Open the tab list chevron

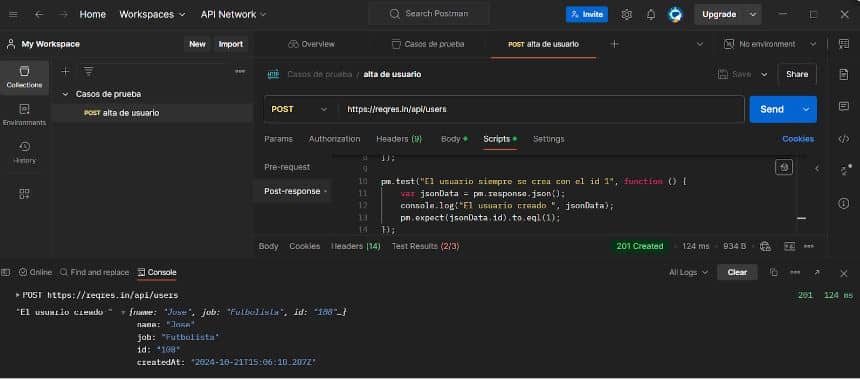[699, 44]
